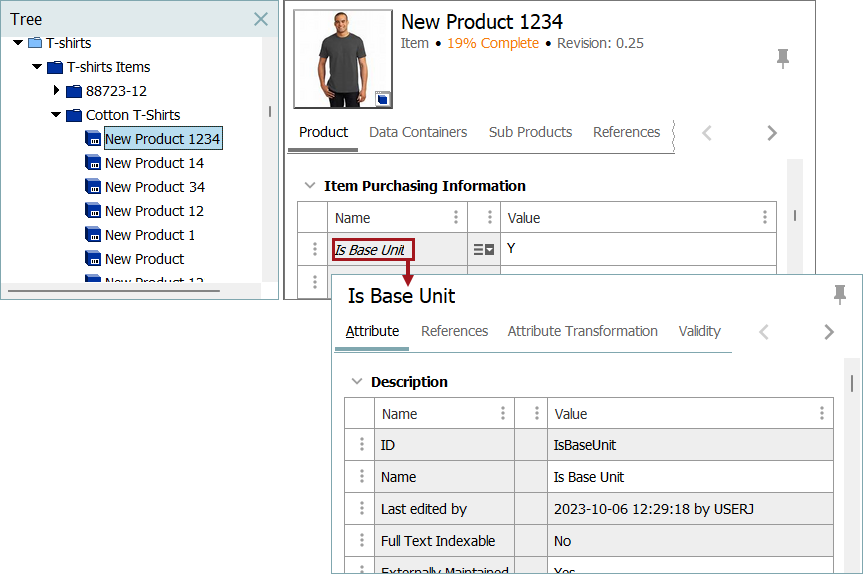Image resolution: width=863 pixels, height=574 pixels.
Task: Open the Is Base Unit attribute link
Action: [370, 250]
